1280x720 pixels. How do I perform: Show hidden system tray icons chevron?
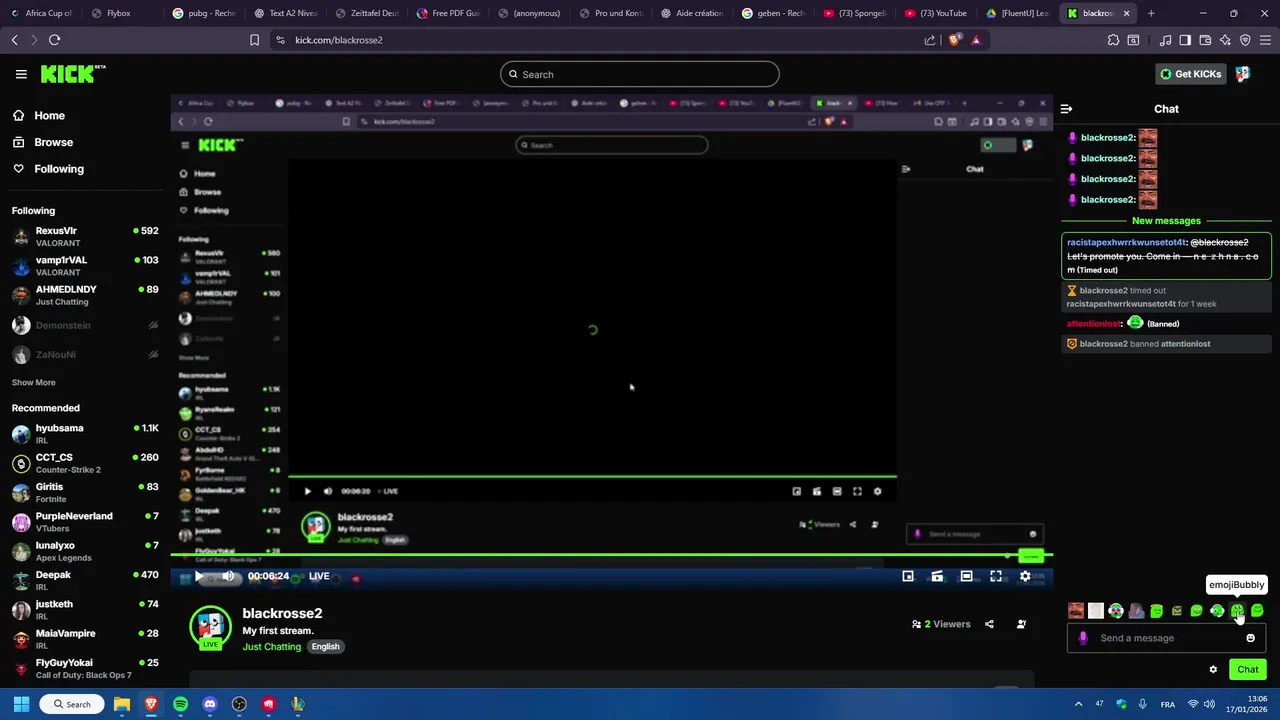1078,704
